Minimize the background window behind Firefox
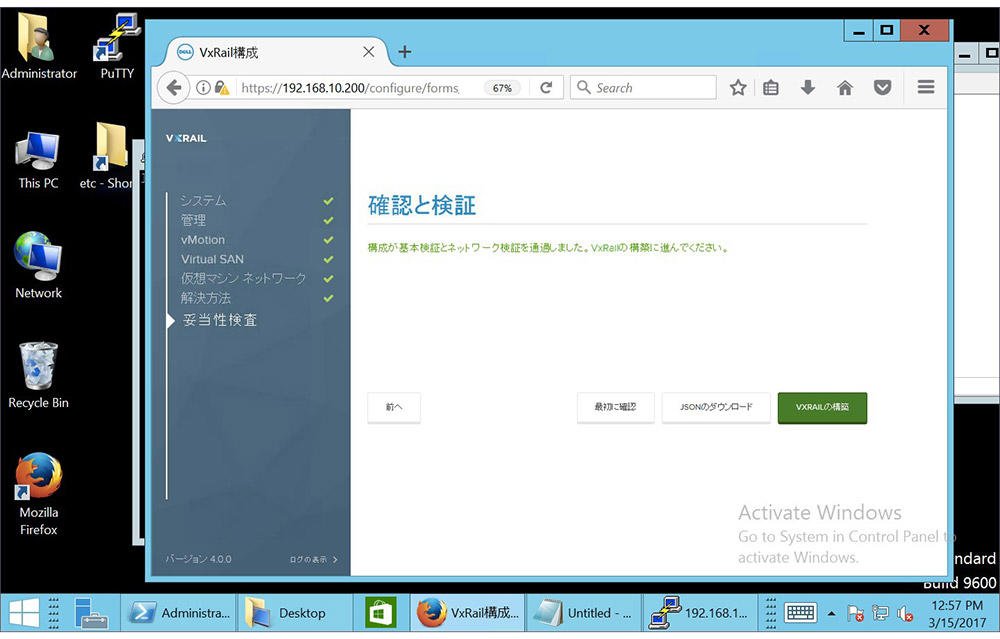 [965, 55]
